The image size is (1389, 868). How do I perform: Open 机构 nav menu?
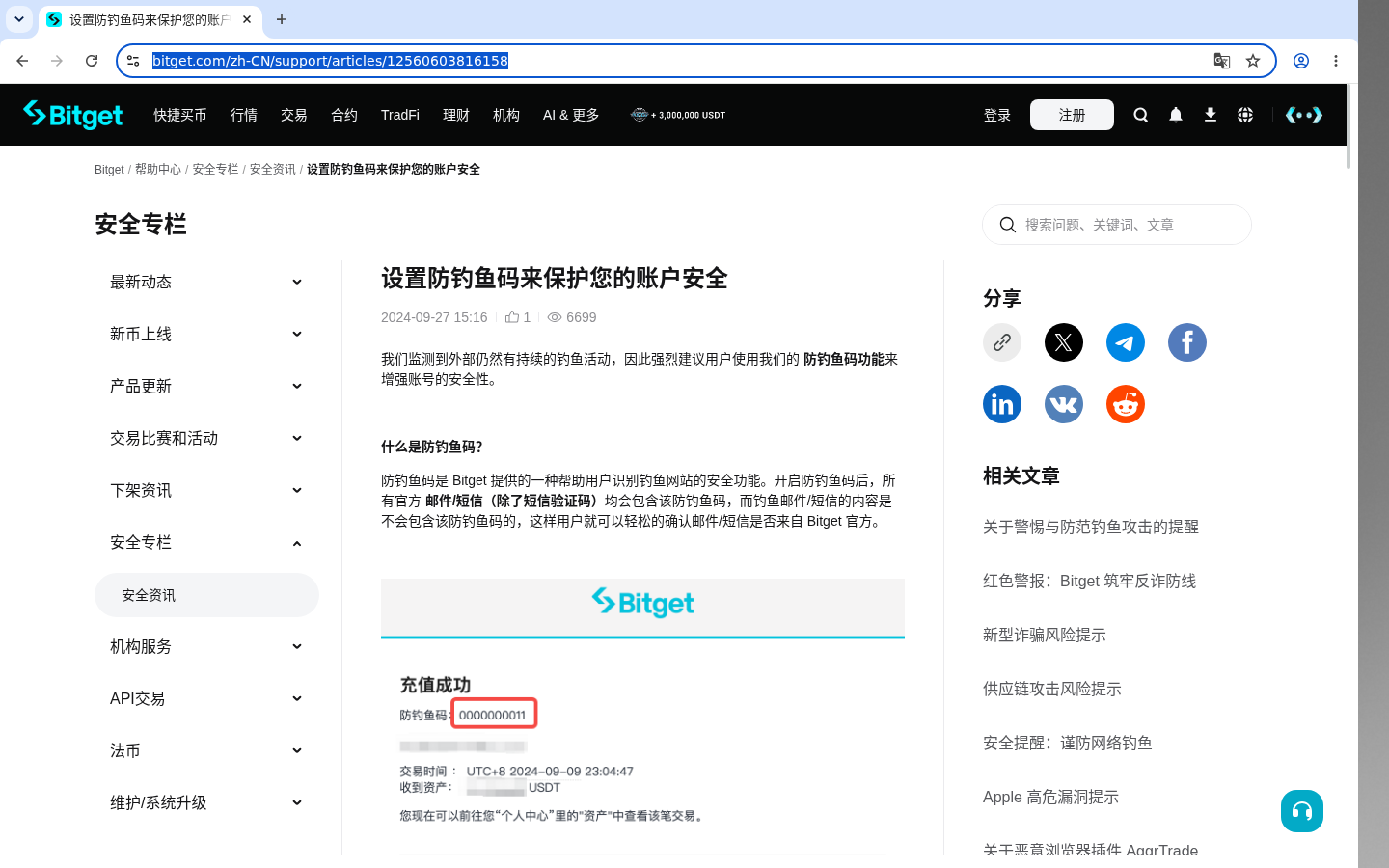coord(506,115)
